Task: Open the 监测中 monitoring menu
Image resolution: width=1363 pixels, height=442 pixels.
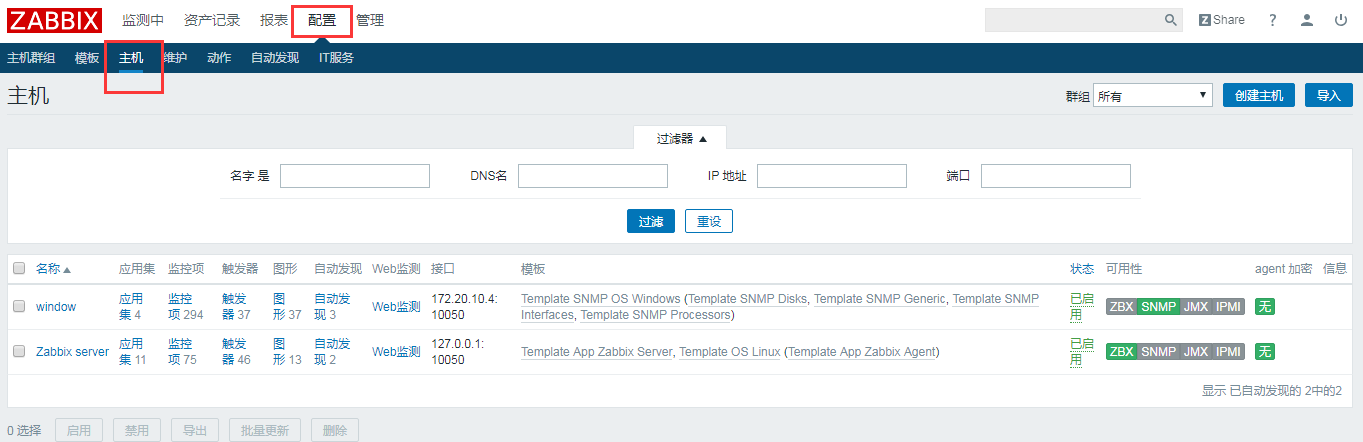Action: pyautogui.click(x=143, y=20)
